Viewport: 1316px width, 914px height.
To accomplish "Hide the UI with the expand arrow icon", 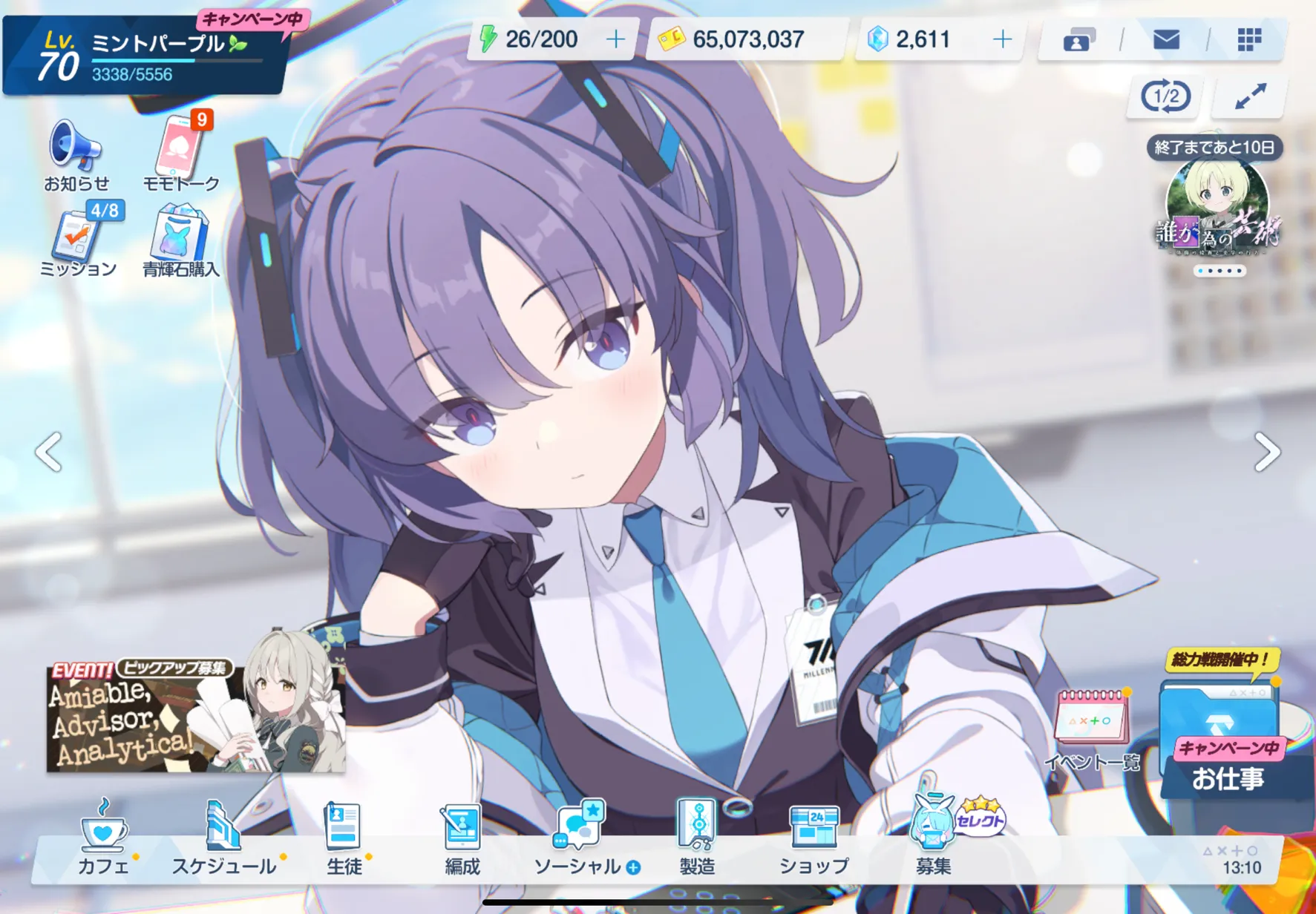I will coord(1250,96).
